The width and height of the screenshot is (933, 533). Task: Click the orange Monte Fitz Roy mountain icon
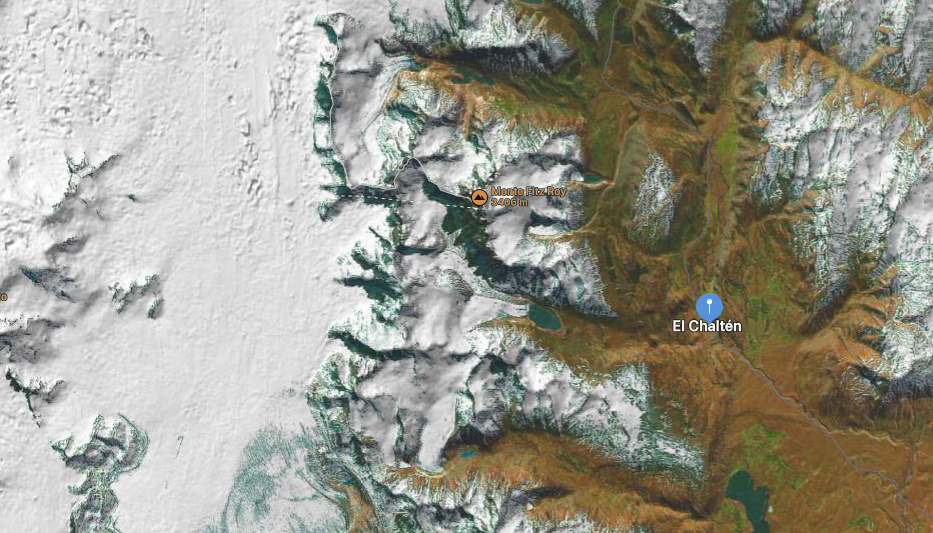(x=479, y=197)
